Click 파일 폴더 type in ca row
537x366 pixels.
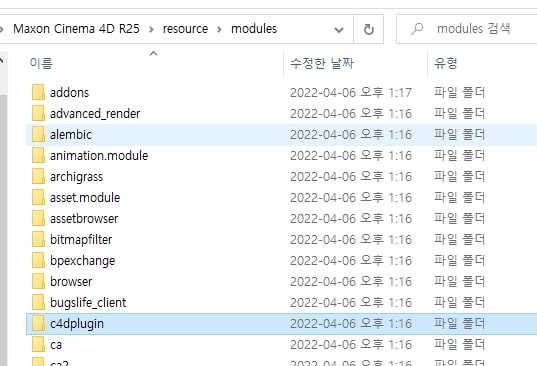pos(459,344)
